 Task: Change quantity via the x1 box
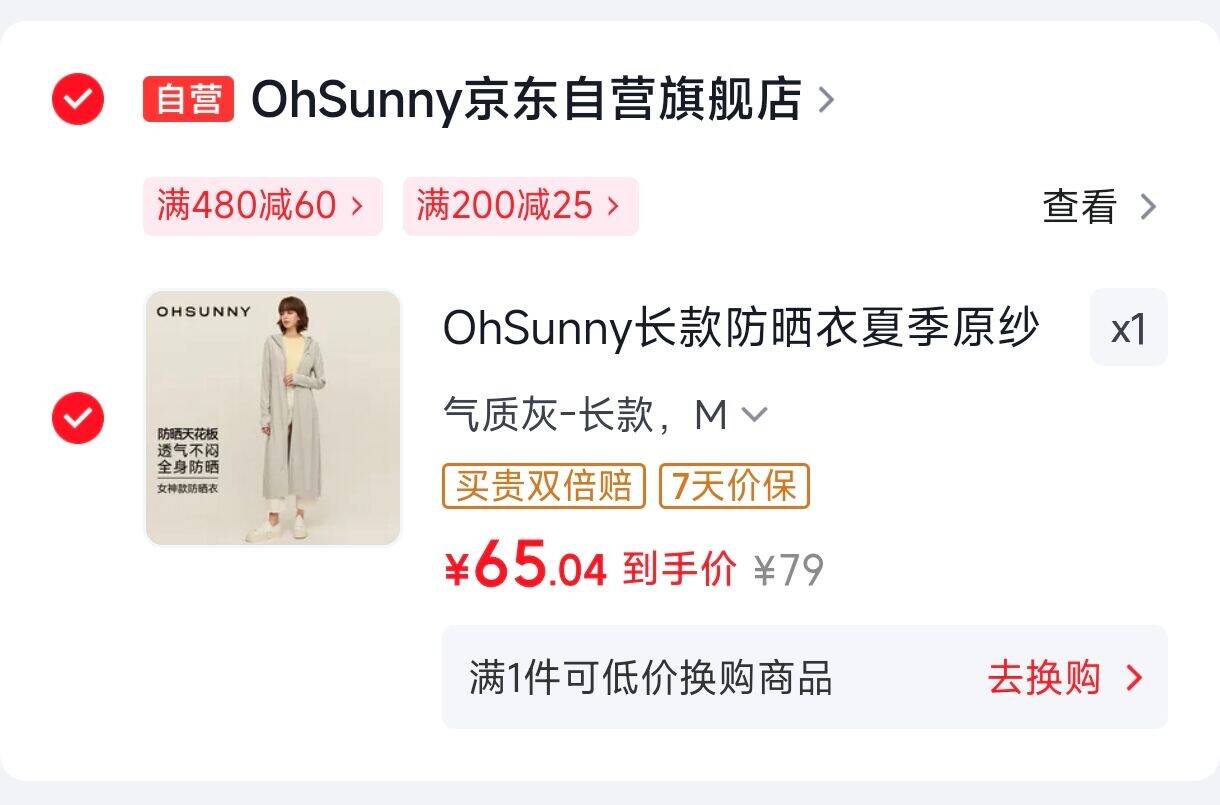coord(1128,328)
